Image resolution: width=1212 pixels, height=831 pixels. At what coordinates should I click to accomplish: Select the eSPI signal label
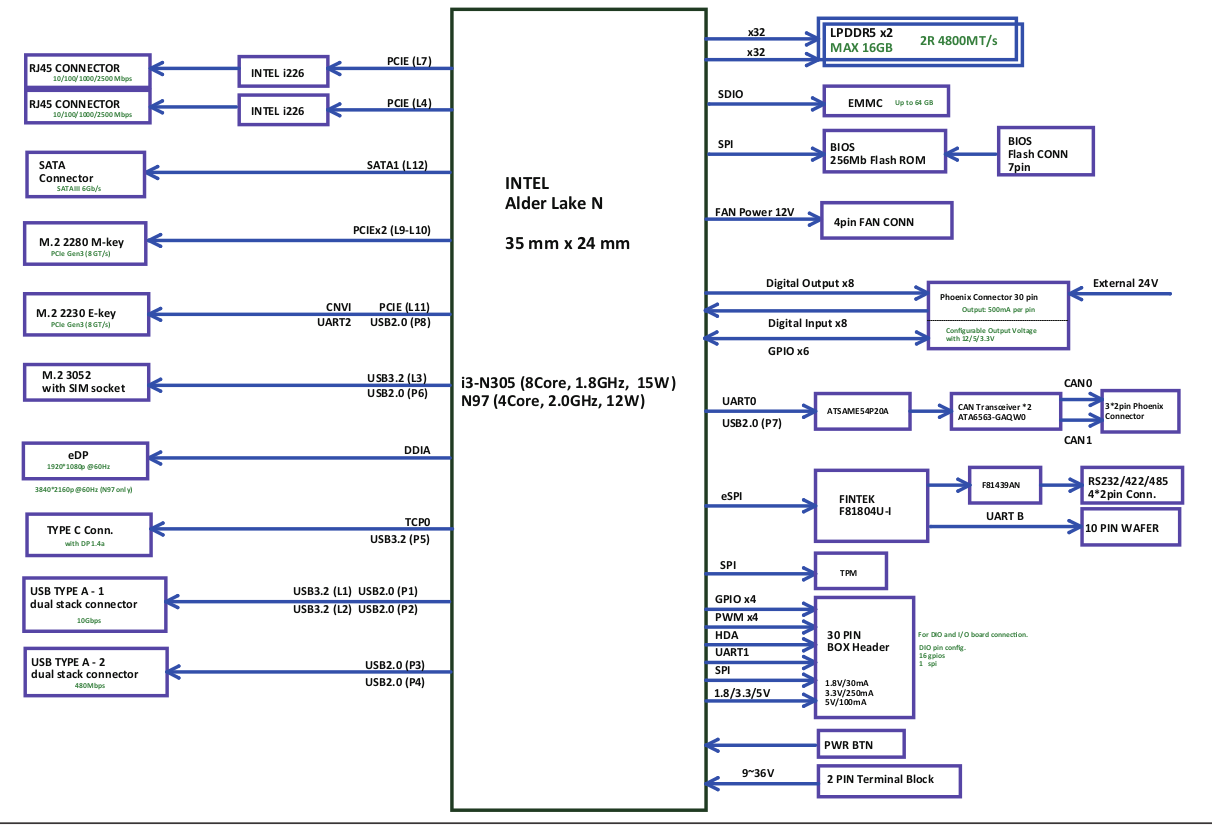733,495
